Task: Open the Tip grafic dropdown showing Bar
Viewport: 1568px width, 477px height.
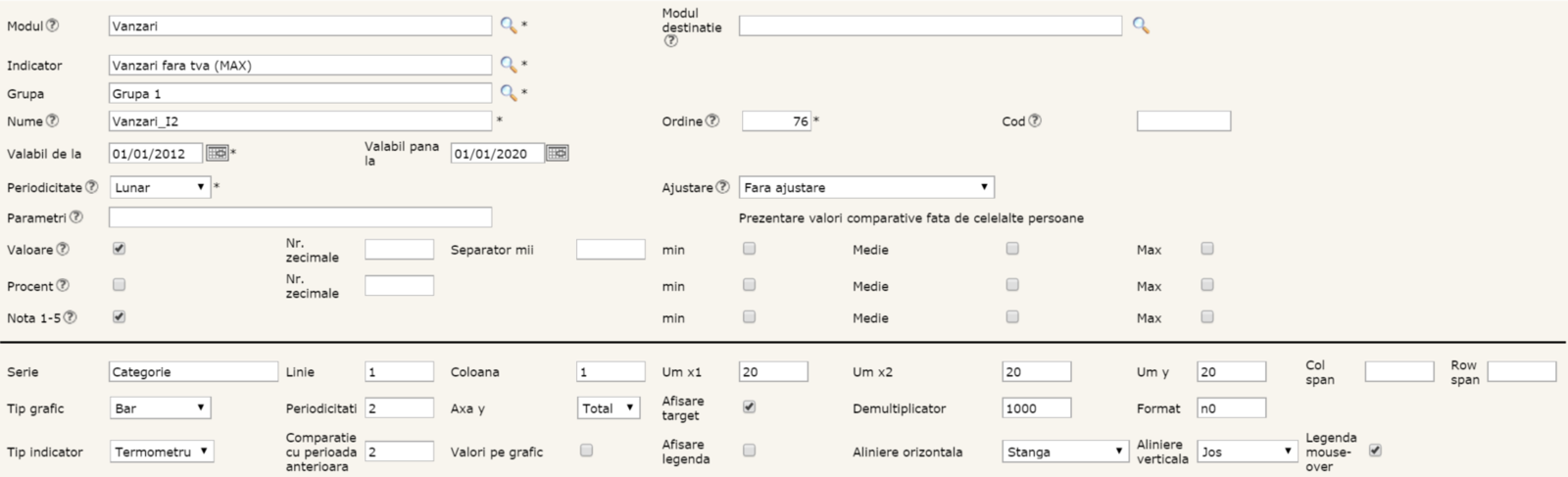Action: [160, 408]
